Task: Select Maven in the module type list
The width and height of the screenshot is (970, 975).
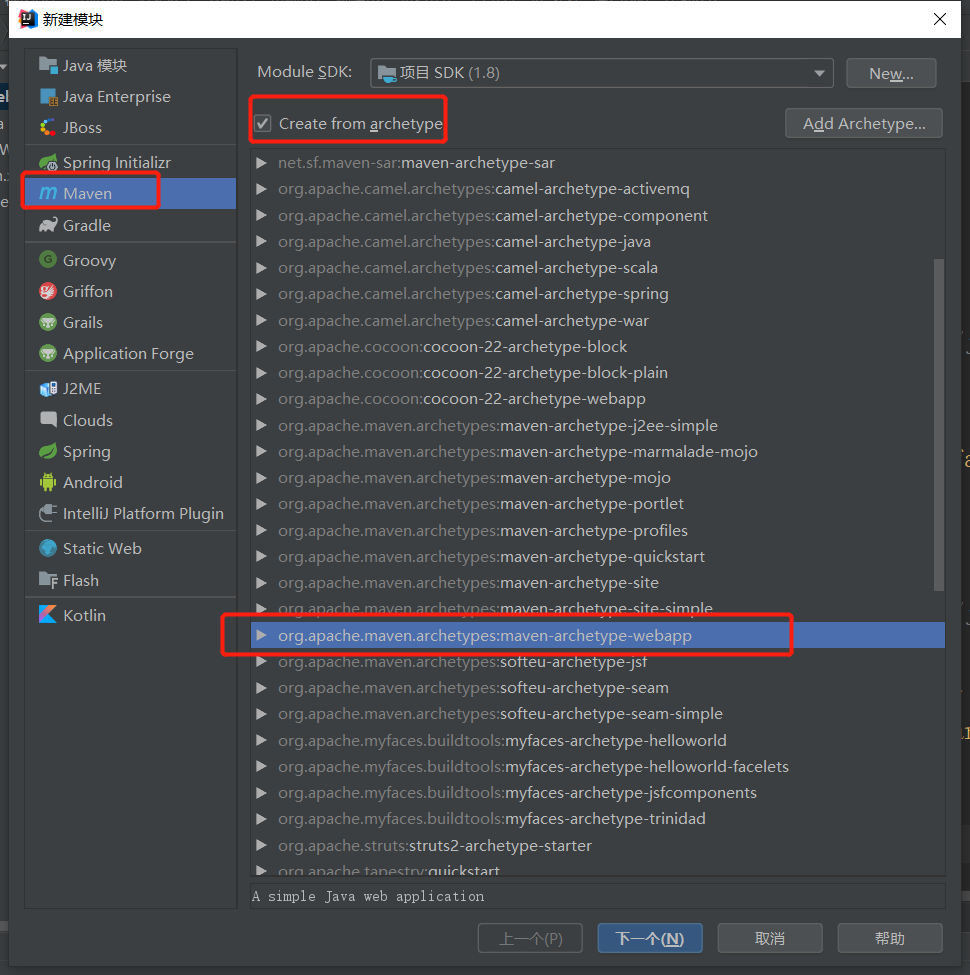Action: (87, 193)
